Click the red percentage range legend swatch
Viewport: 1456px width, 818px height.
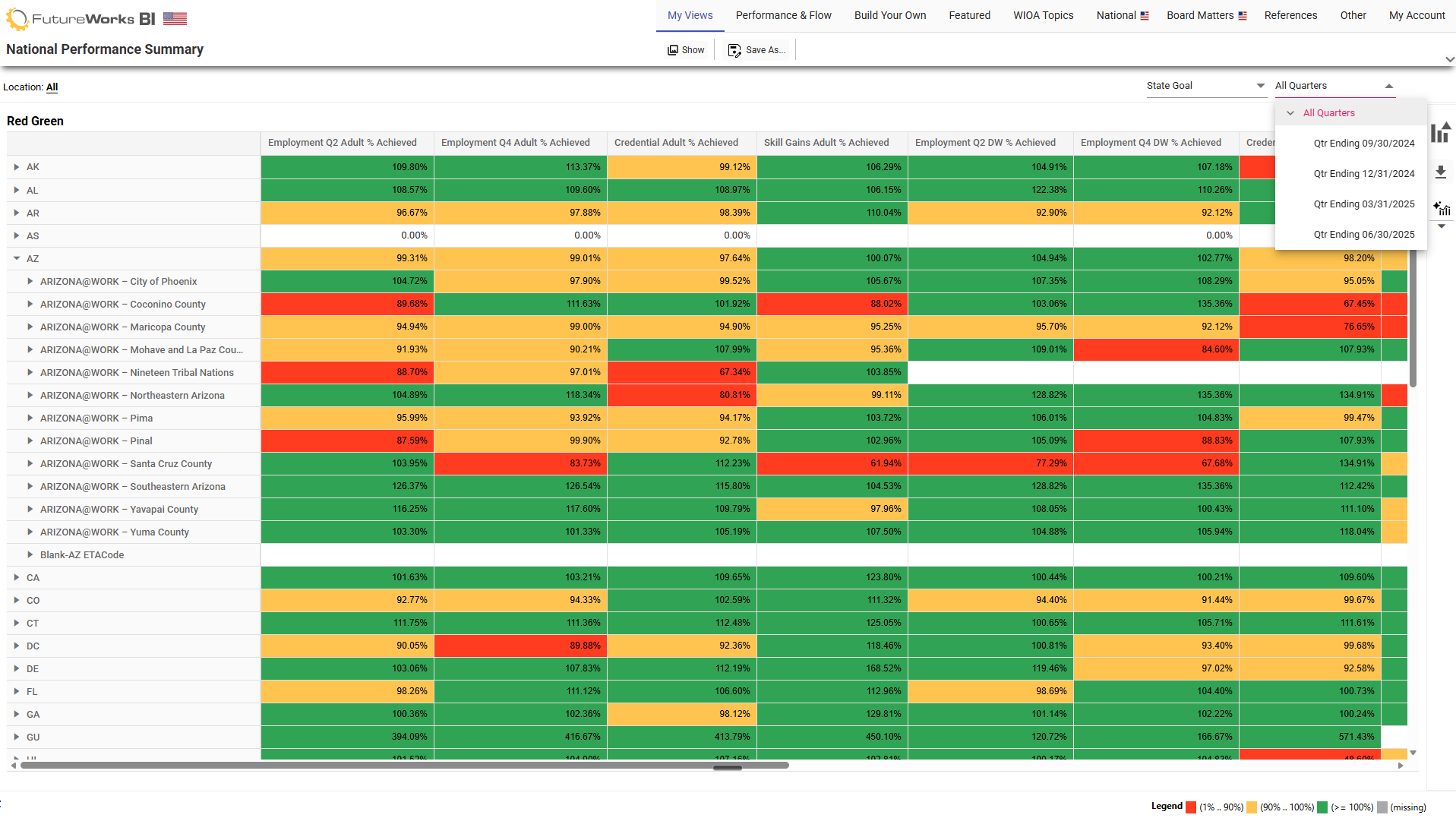tap(1191, 807)
